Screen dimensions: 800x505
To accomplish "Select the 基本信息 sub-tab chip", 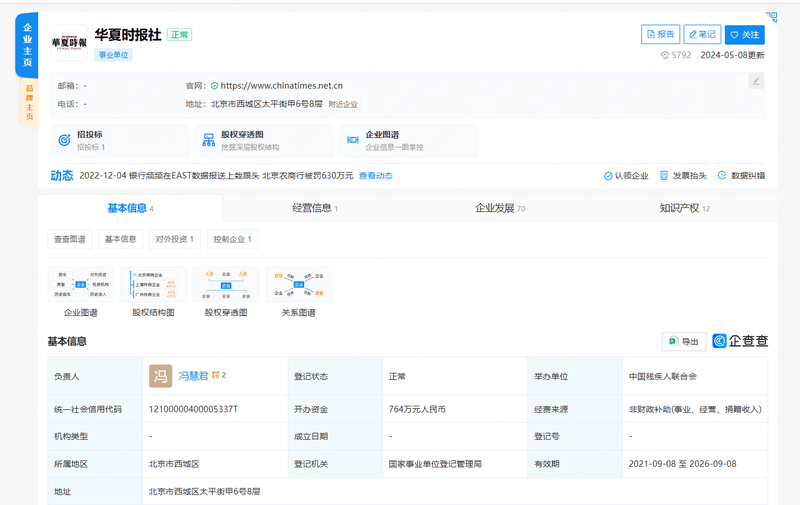I will 120,239.
